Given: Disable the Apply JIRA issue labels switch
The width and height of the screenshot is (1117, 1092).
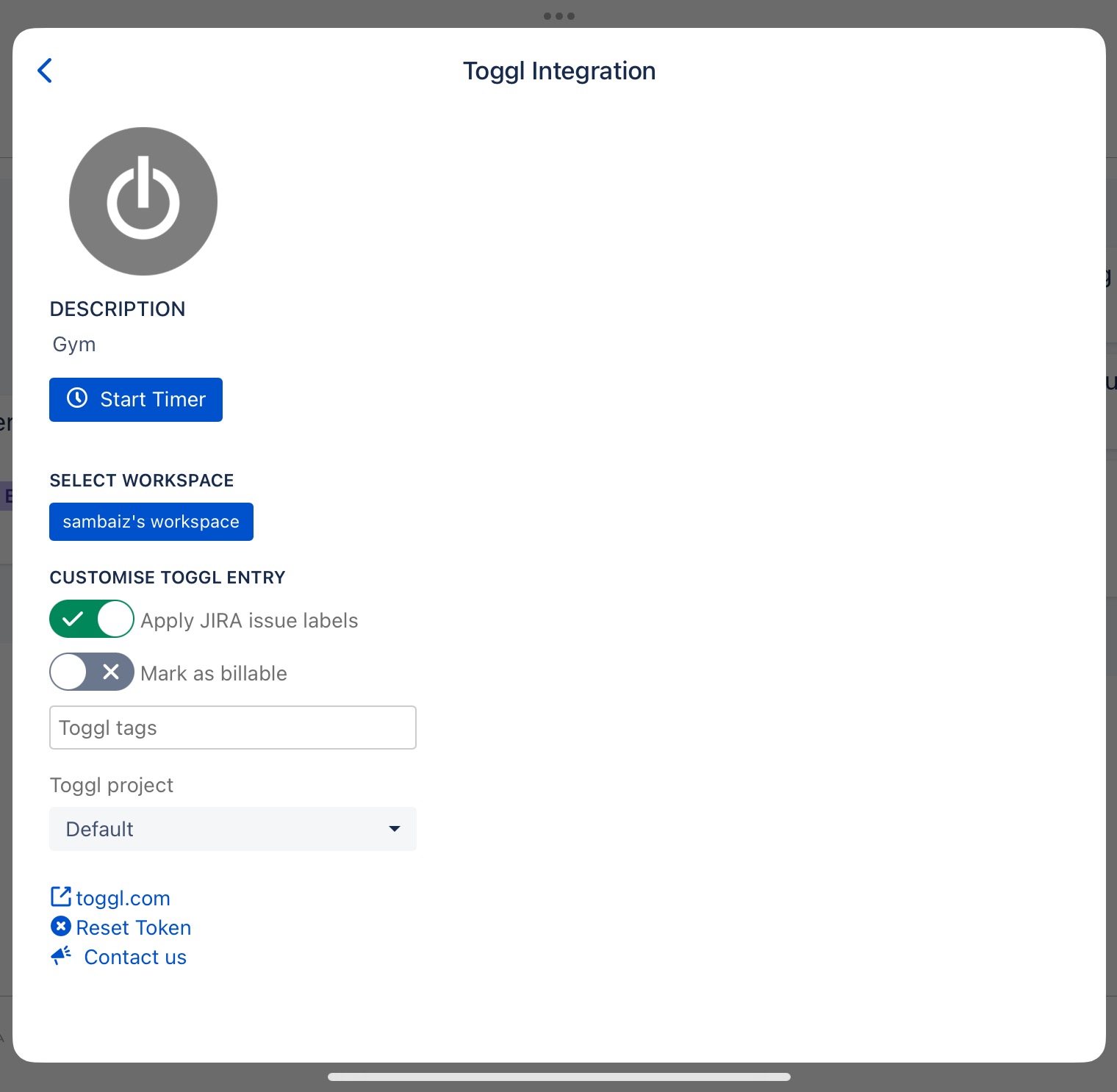Looking at the screenshot, I should pos(92,619).
